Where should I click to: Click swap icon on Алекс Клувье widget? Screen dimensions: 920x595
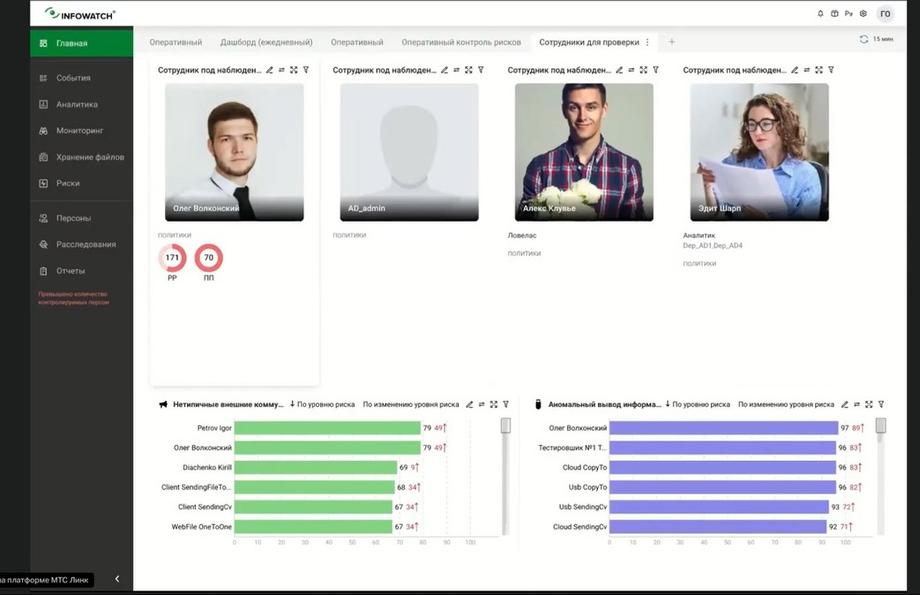pyautogui.click(x=631, y=70)
